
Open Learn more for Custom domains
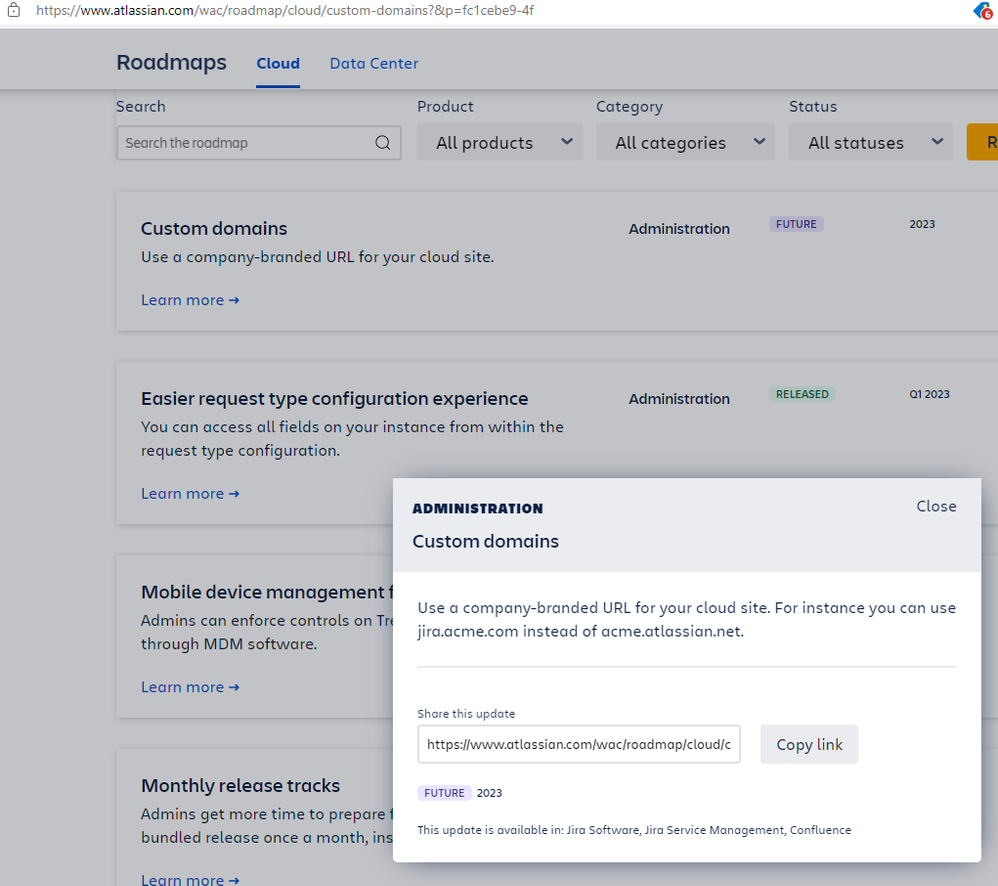(190, 300)
